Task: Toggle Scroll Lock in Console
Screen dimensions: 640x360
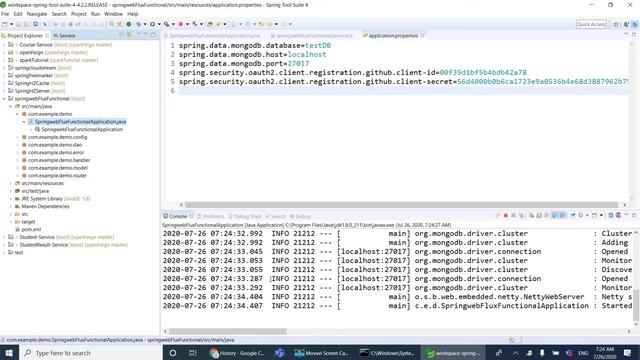Action: 539,216
